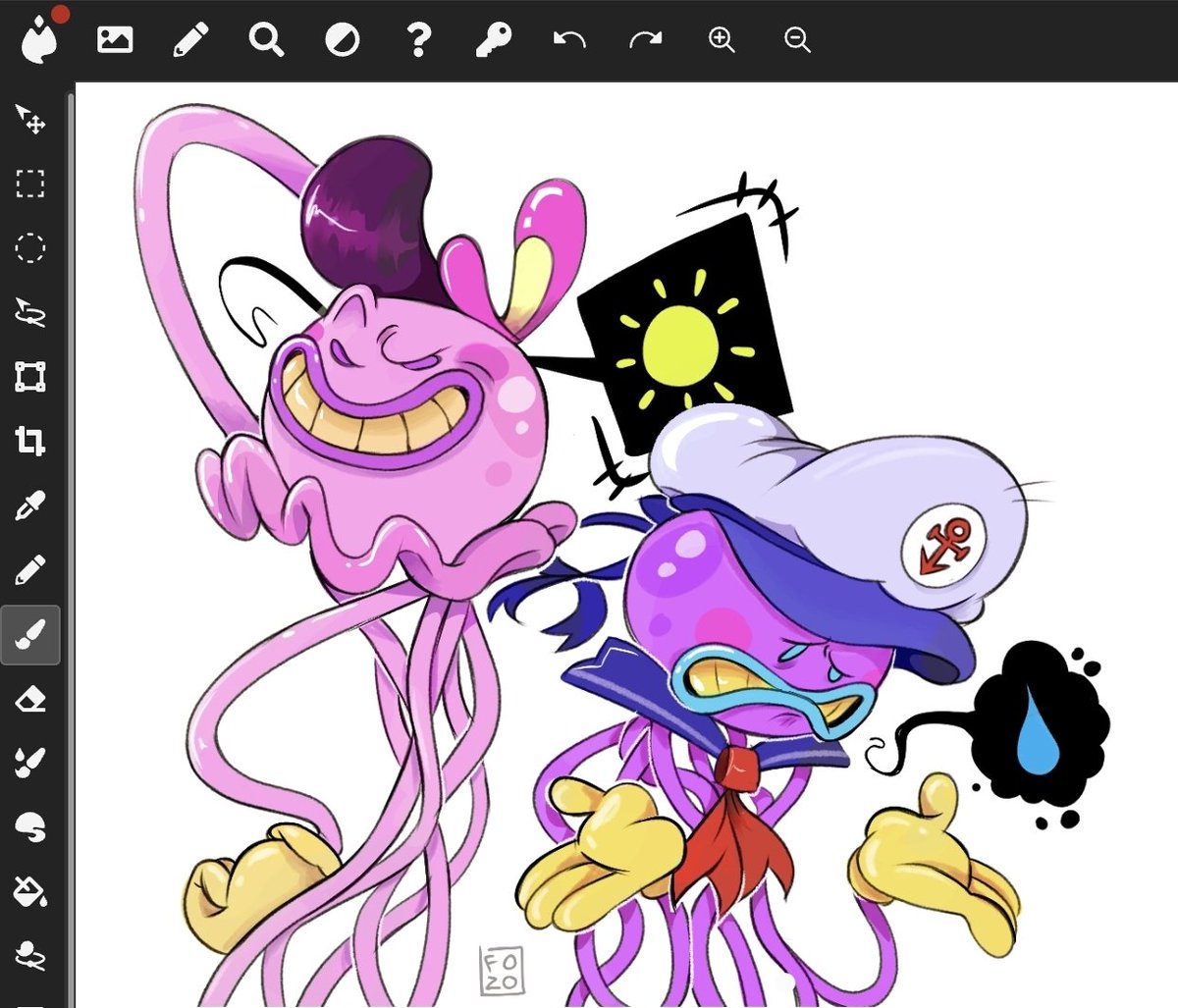Select the bottom lasso-with-ball tool

click(30, 957)
